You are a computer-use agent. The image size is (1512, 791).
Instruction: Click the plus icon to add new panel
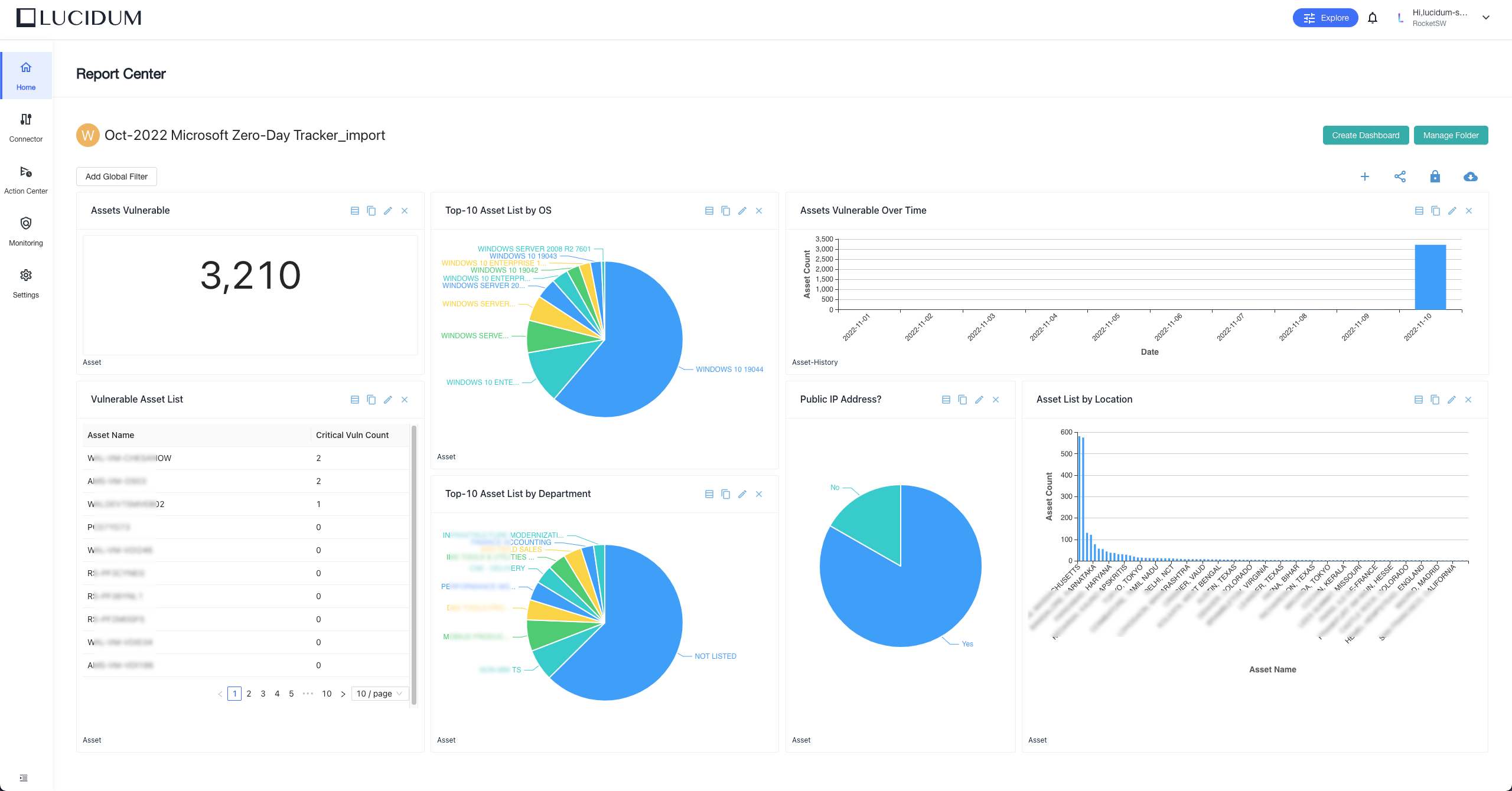(x=1365, y=177)
